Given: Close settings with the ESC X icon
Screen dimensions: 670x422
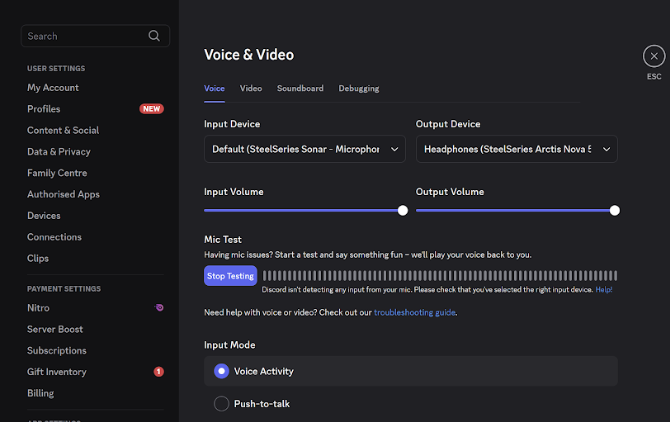Looking at the screenshot, I should pos(654,56).
